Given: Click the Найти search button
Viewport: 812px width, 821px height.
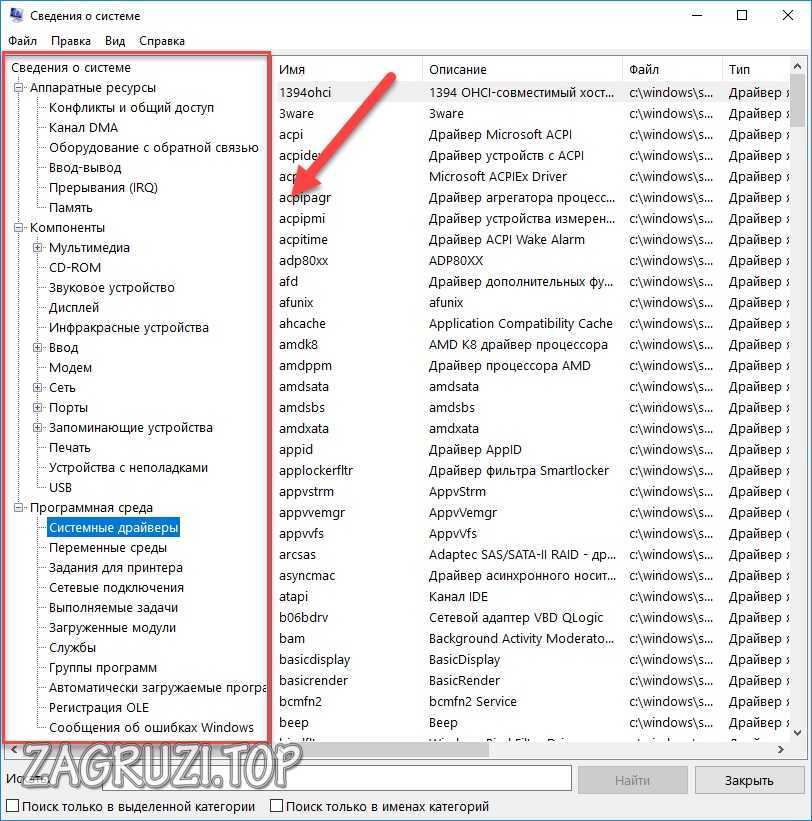Looking at the screenshot, I should tap(632, 780).
